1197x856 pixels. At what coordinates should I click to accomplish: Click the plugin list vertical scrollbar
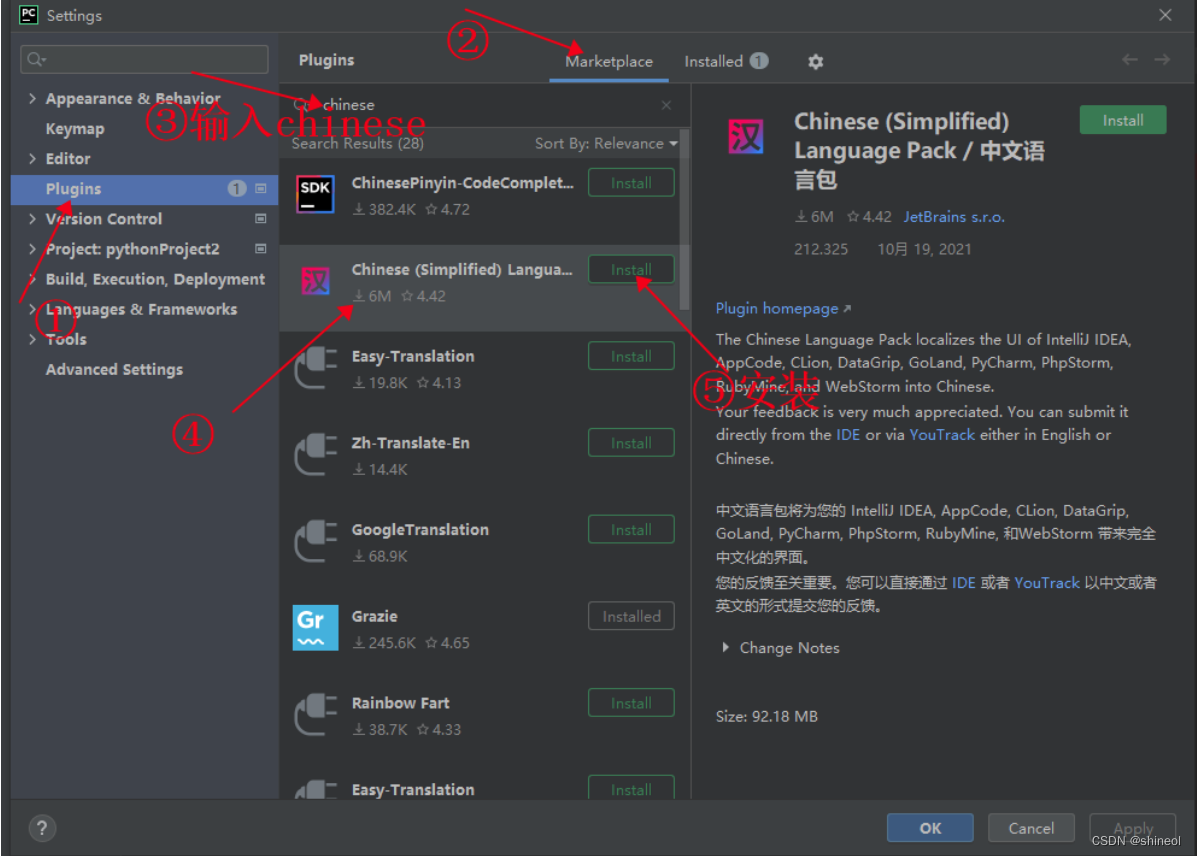[x=684, y=220]
